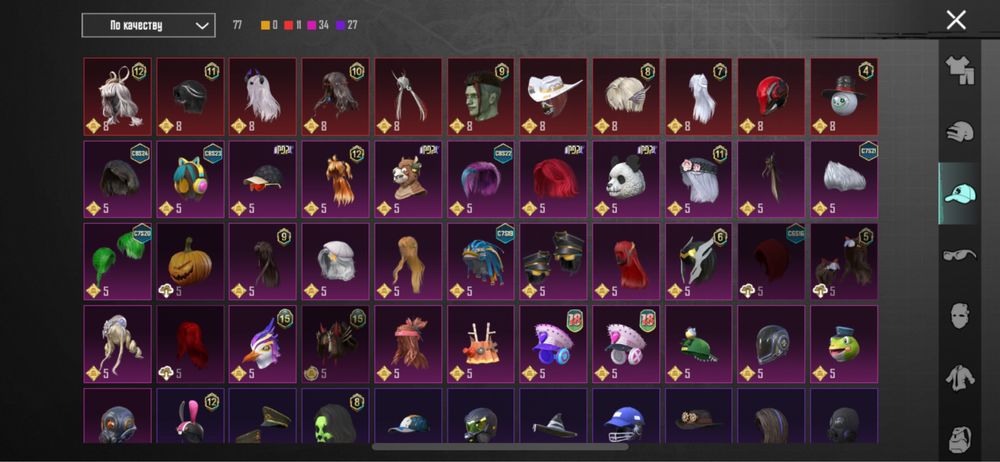
Task: Select the cat-ear headphones item
Action: [190, 179]
